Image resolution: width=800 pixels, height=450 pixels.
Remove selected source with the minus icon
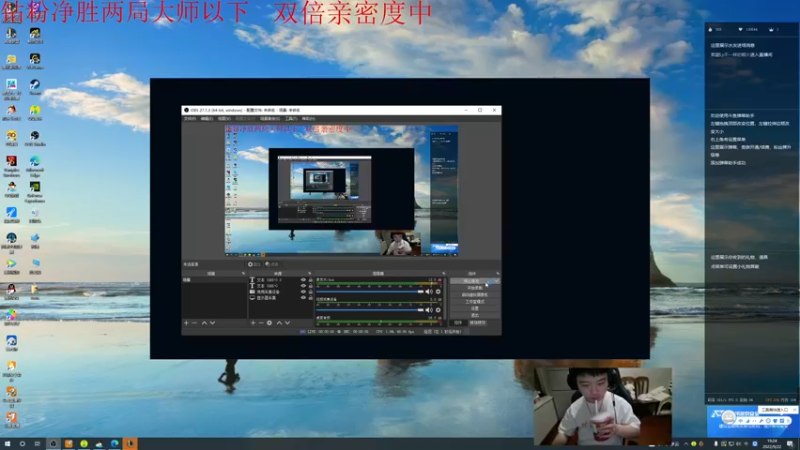(x=261, y=323)
